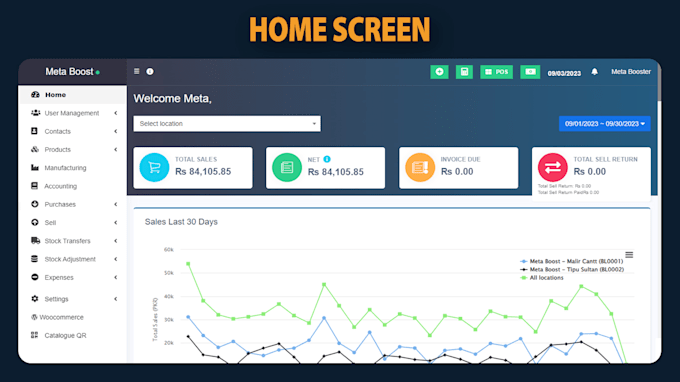Viewport: 680px width, 382px height.
Task: Toggle Meta Boost – Malir Cantt legend series
Action: 572,261
